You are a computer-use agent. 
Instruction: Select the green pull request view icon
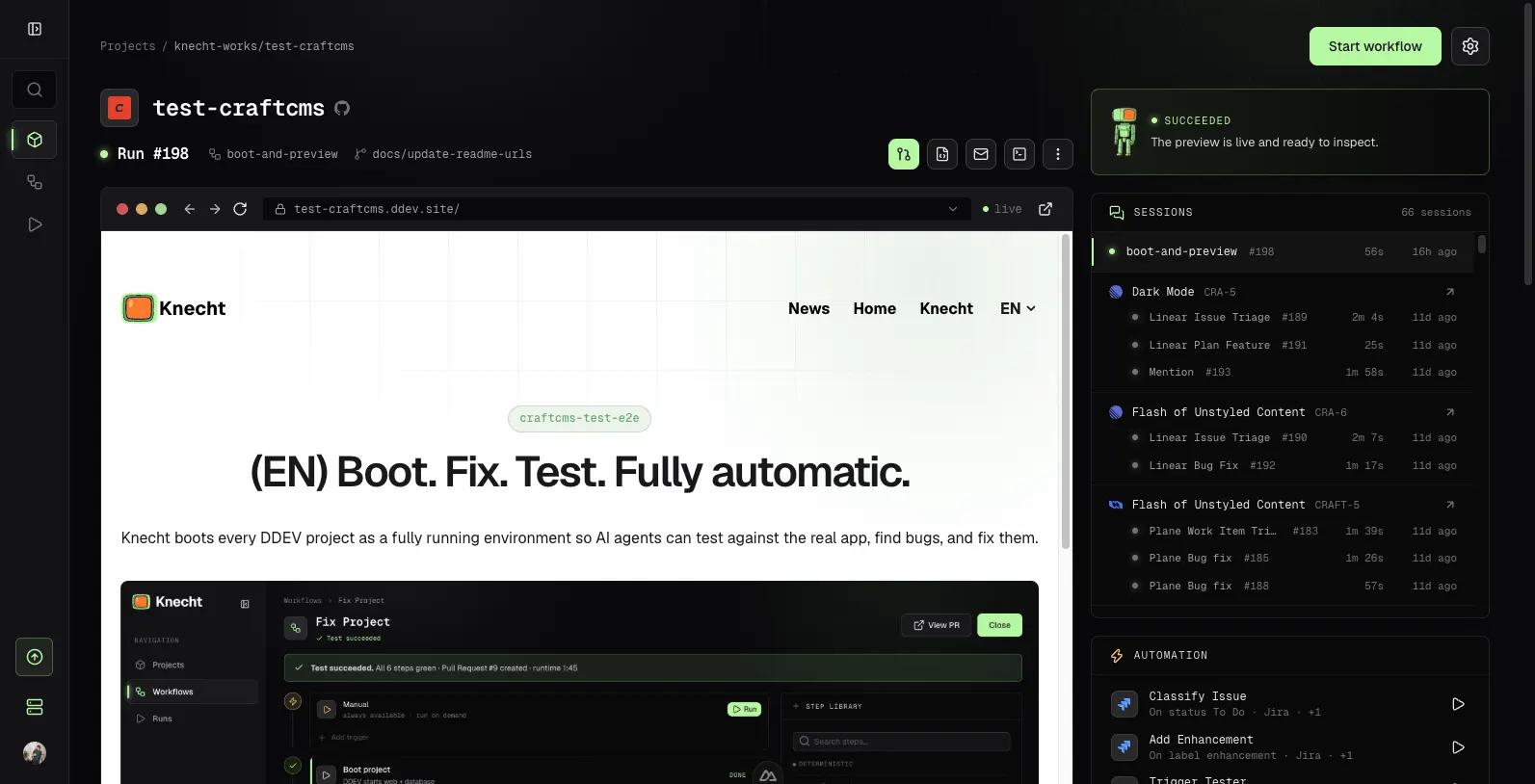pos(904,154)
